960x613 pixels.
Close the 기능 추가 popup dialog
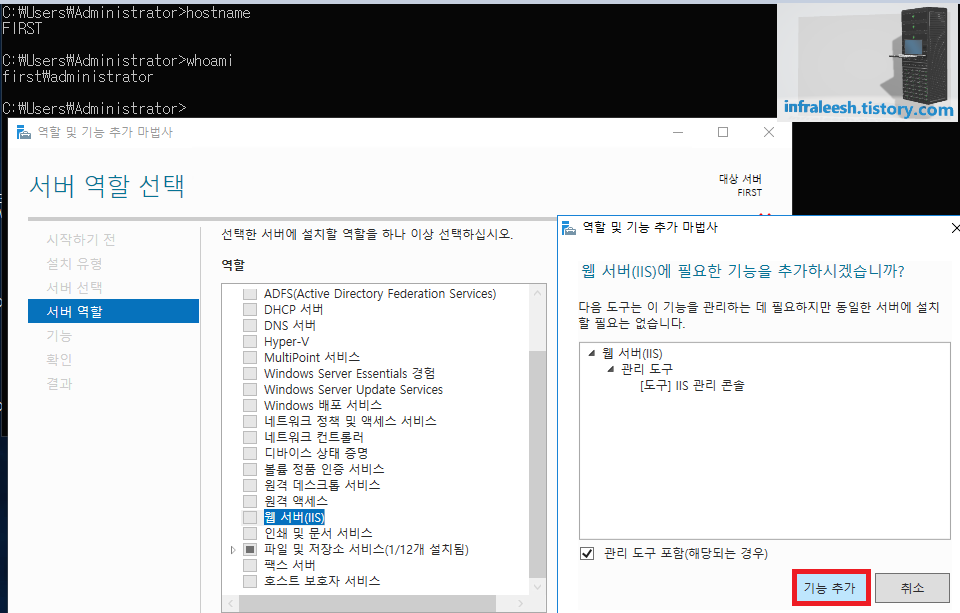click(955, 228)
